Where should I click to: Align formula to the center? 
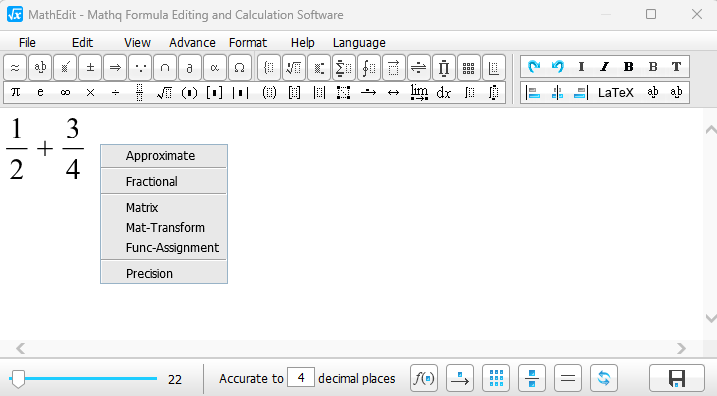pos(557,93)
